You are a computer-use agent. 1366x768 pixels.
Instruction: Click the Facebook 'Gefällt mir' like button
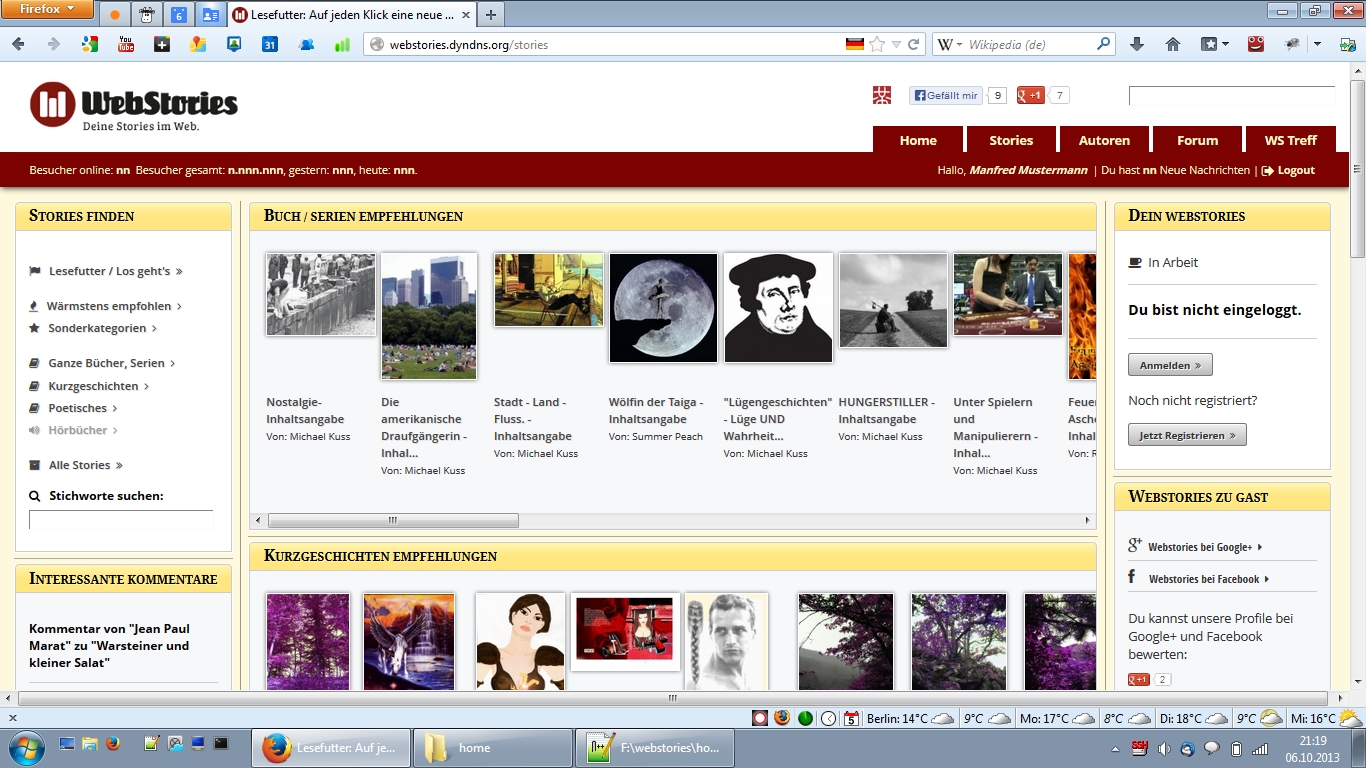(x=945, y=96)
